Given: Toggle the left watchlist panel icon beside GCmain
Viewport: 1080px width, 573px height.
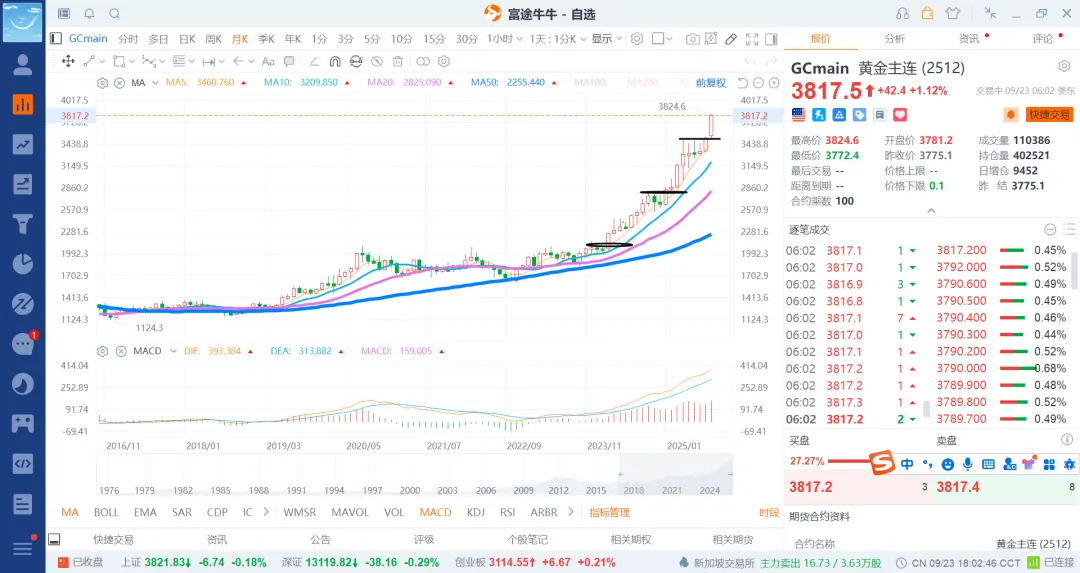Looking at the screenshot, I should 56,39.
